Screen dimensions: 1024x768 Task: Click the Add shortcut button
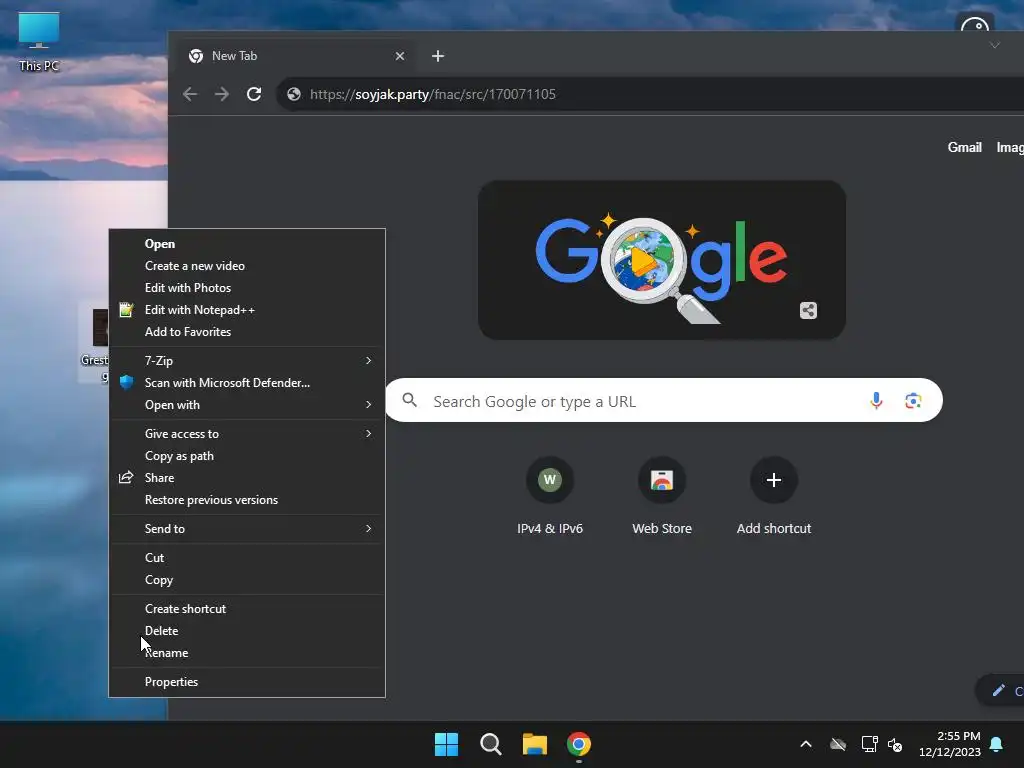click(x=774, y=496)
